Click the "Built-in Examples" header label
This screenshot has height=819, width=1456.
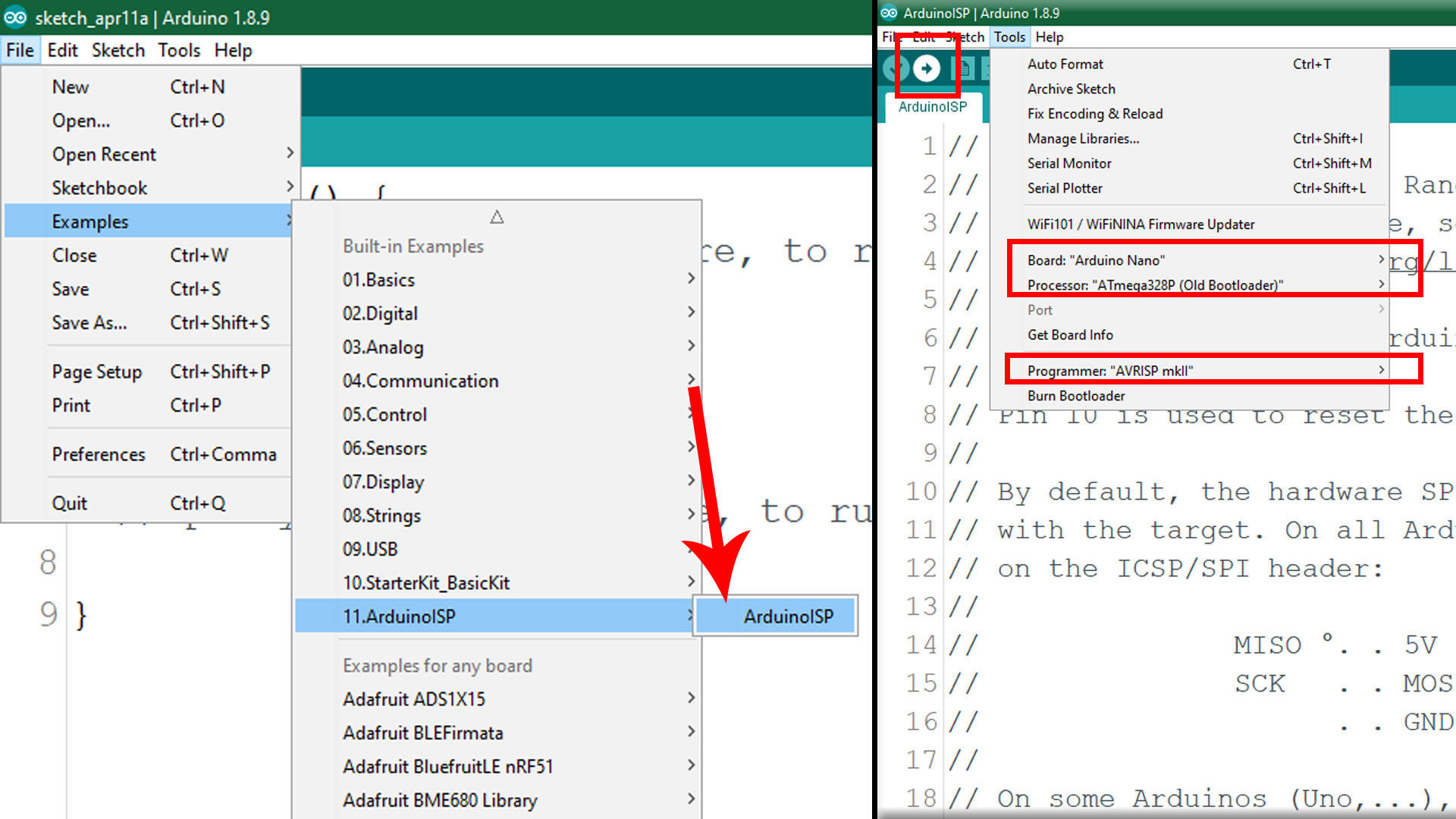[413, 246]
